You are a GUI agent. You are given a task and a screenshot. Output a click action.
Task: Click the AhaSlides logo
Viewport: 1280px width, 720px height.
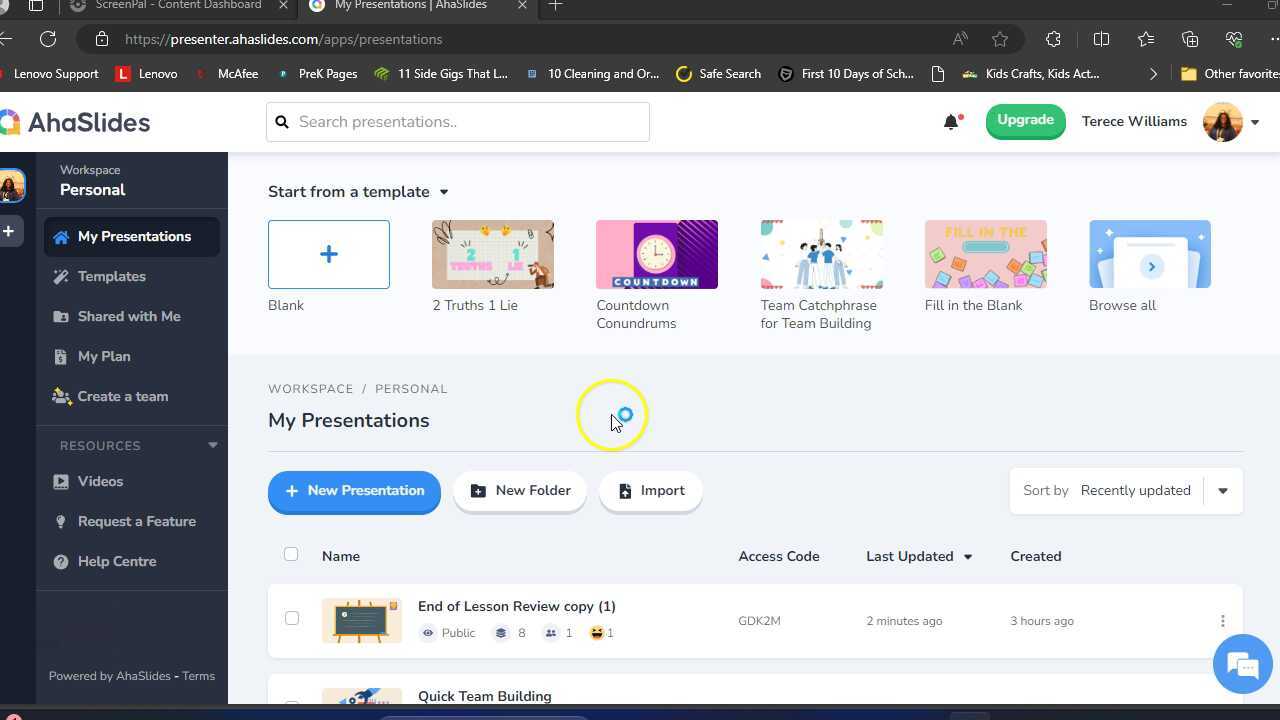coord(75,122)
